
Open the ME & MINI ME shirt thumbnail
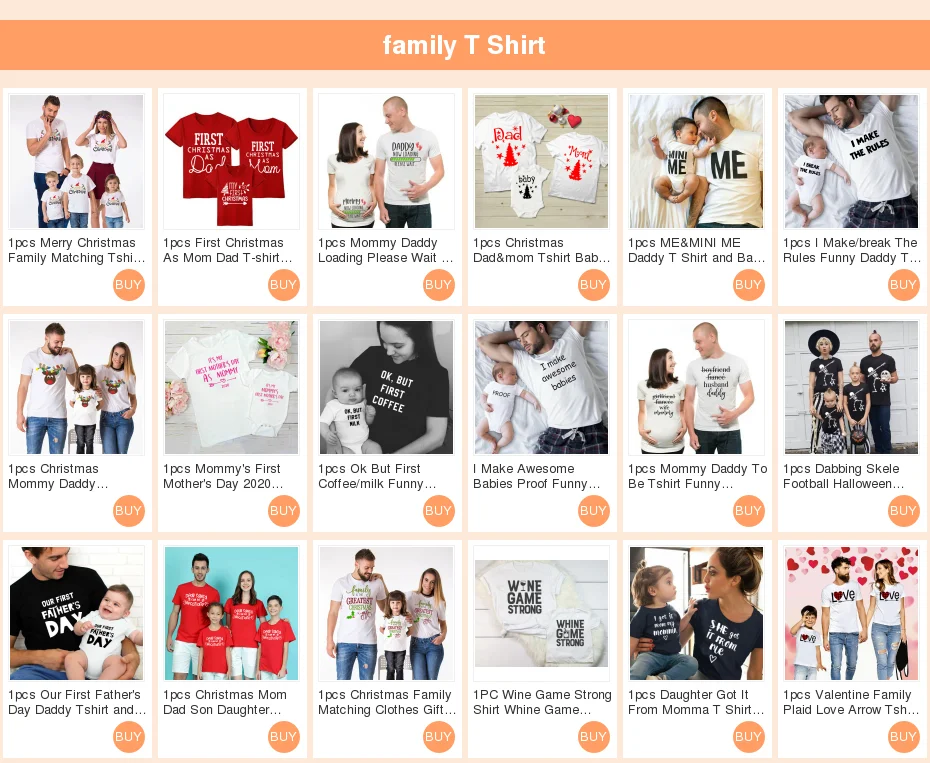click(x=696, y=161)
